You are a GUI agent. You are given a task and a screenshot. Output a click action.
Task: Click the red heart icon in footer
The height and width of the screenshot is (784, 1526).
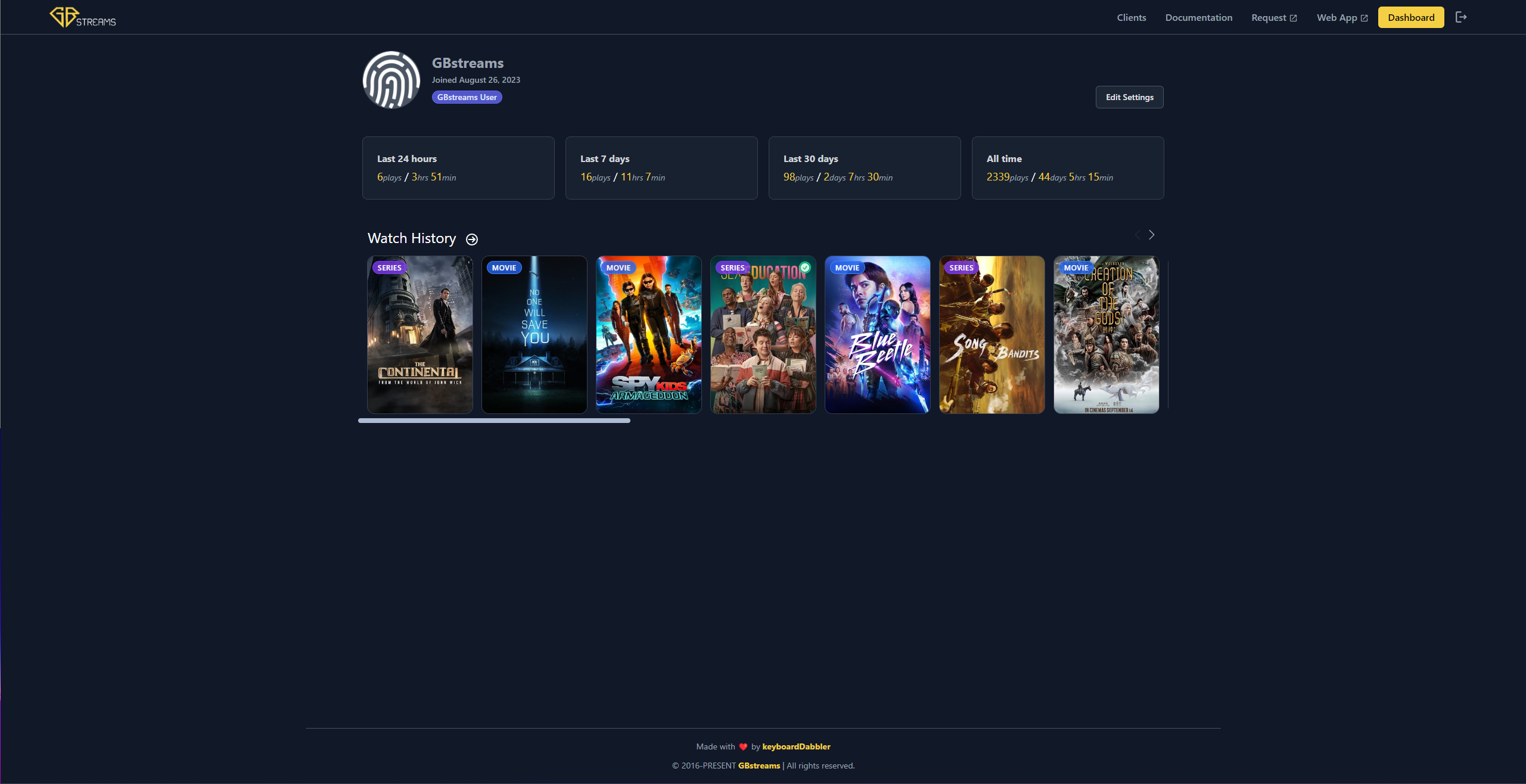pos(743,747)
